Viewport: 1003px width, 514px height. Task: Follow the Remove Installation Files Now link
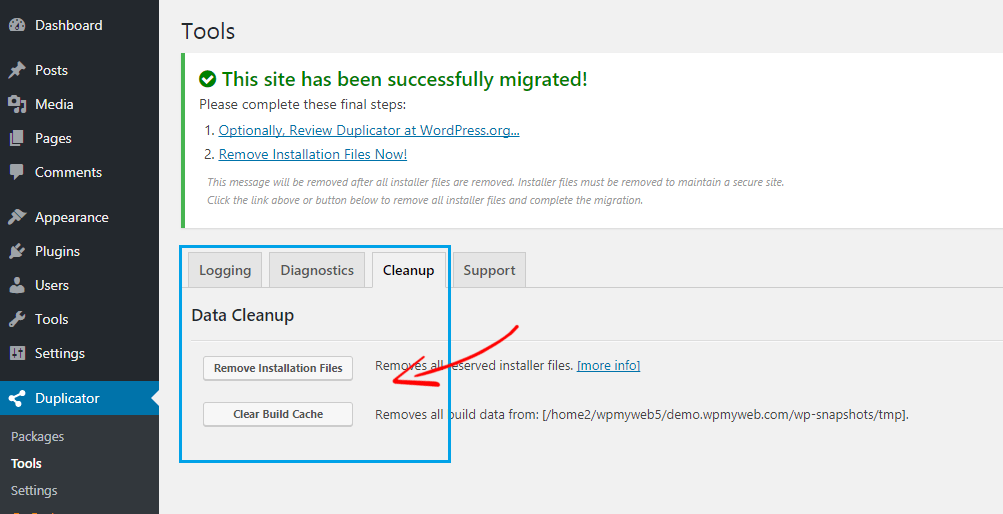[312, 154]
